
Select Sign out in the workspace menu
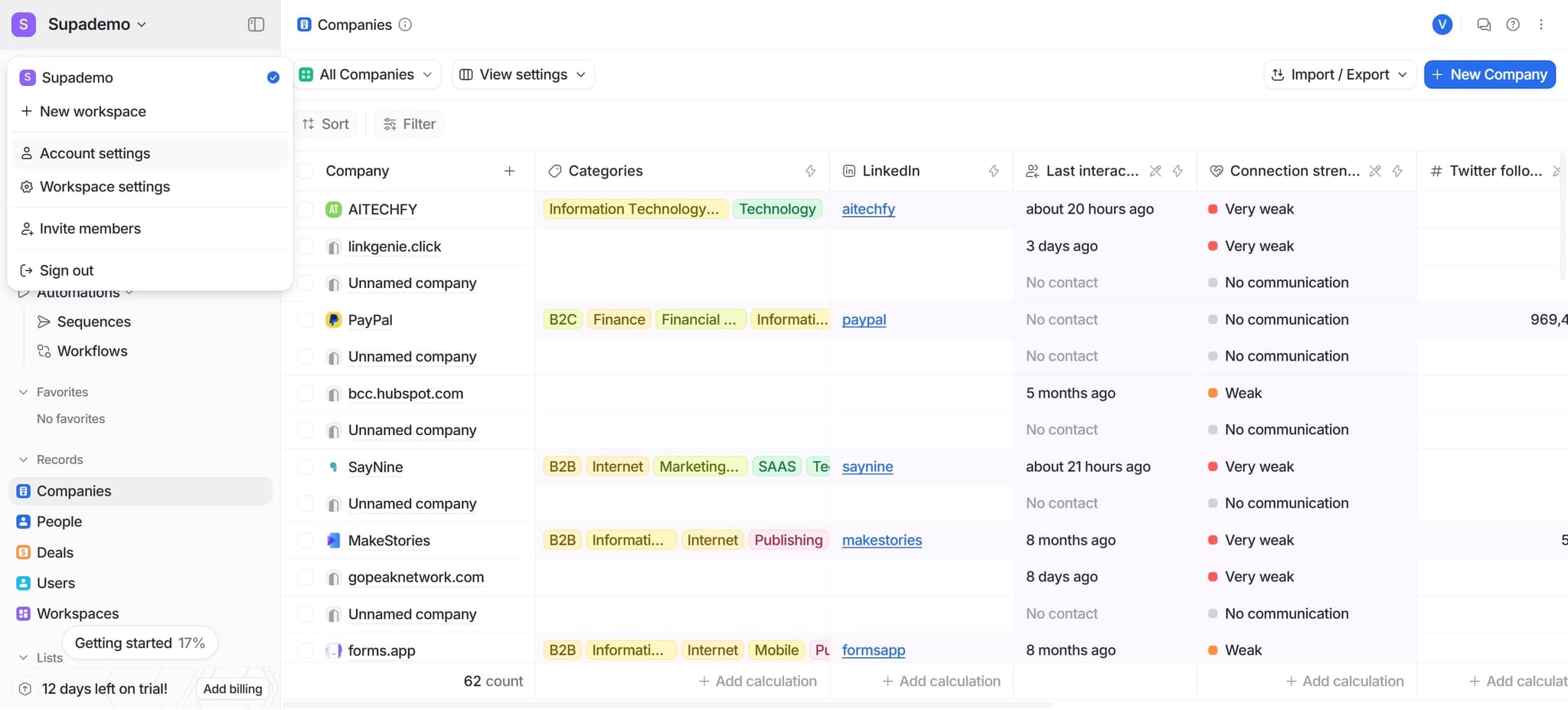tap(67, 270)
